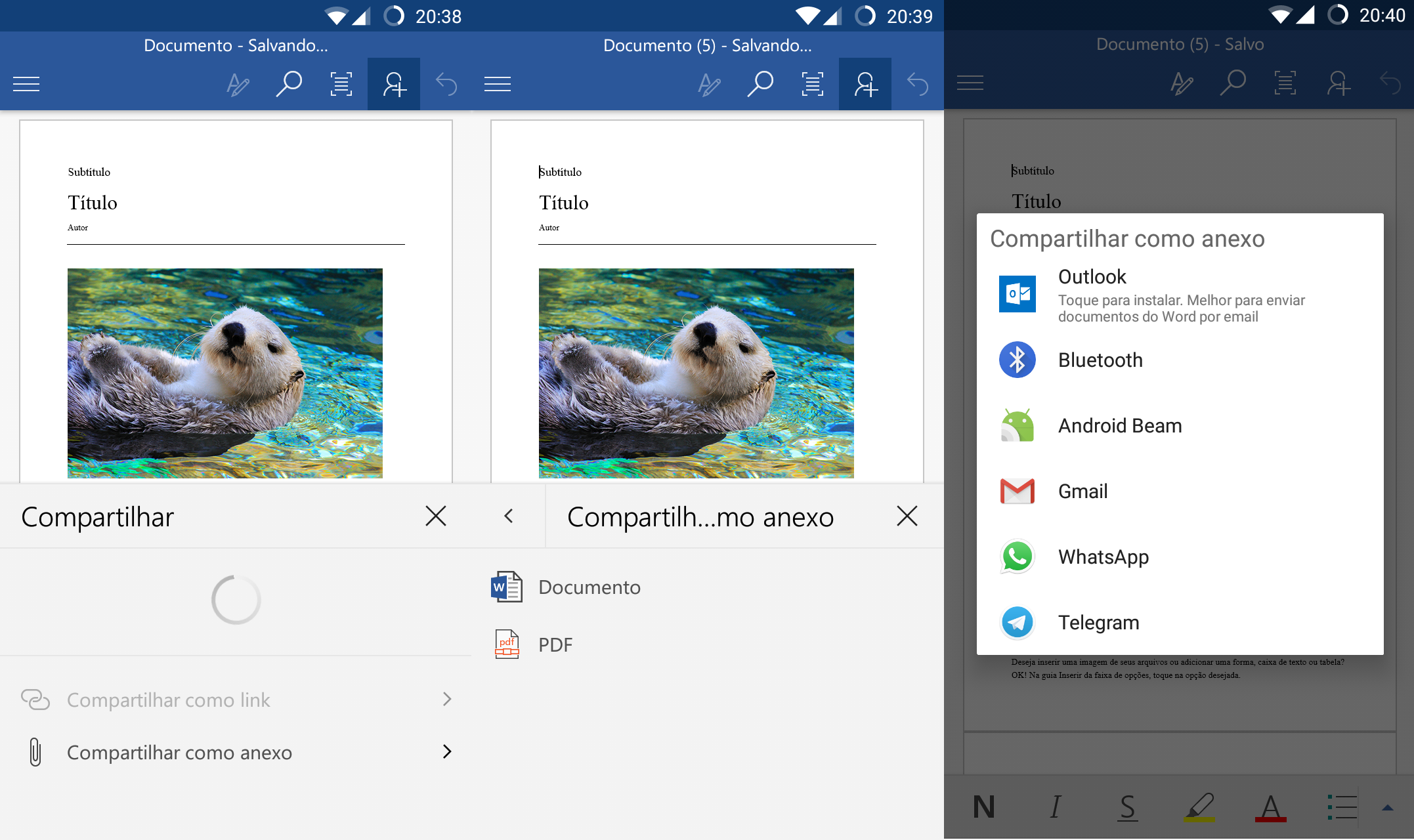
Task: Toggle underline (S) formatting
Action: 1128,808
